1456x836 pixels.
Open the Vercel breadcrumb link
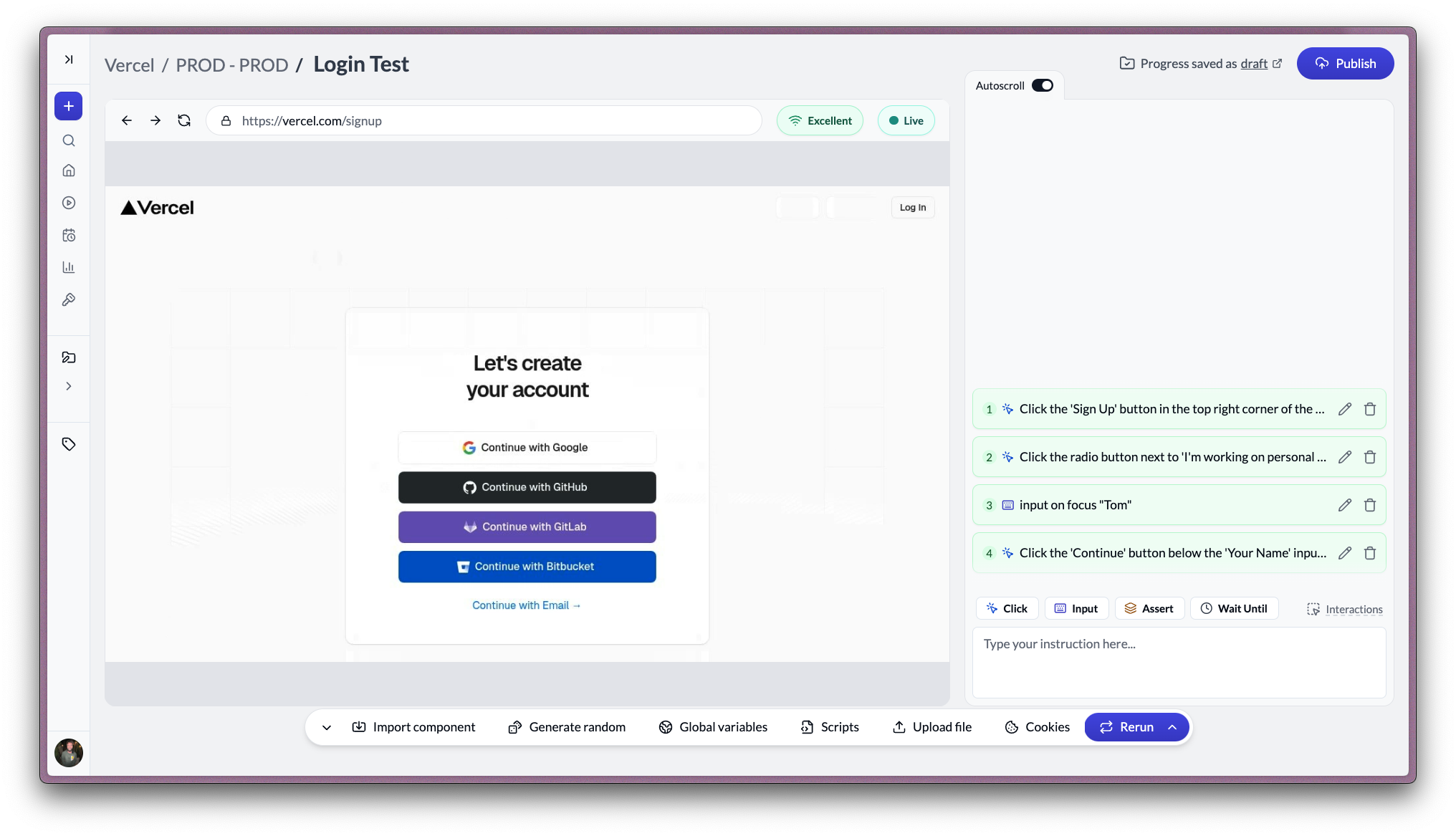coord(129,64)
